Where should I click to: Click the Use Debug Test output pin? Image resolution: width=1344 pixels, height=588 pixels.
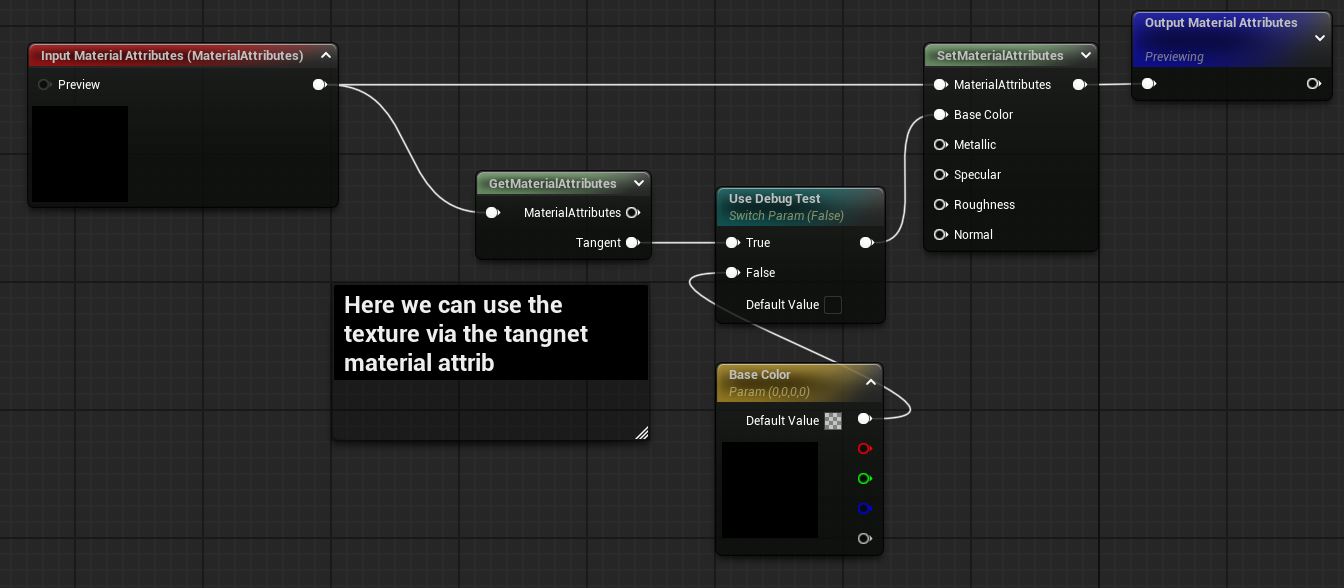click(867, 243)
